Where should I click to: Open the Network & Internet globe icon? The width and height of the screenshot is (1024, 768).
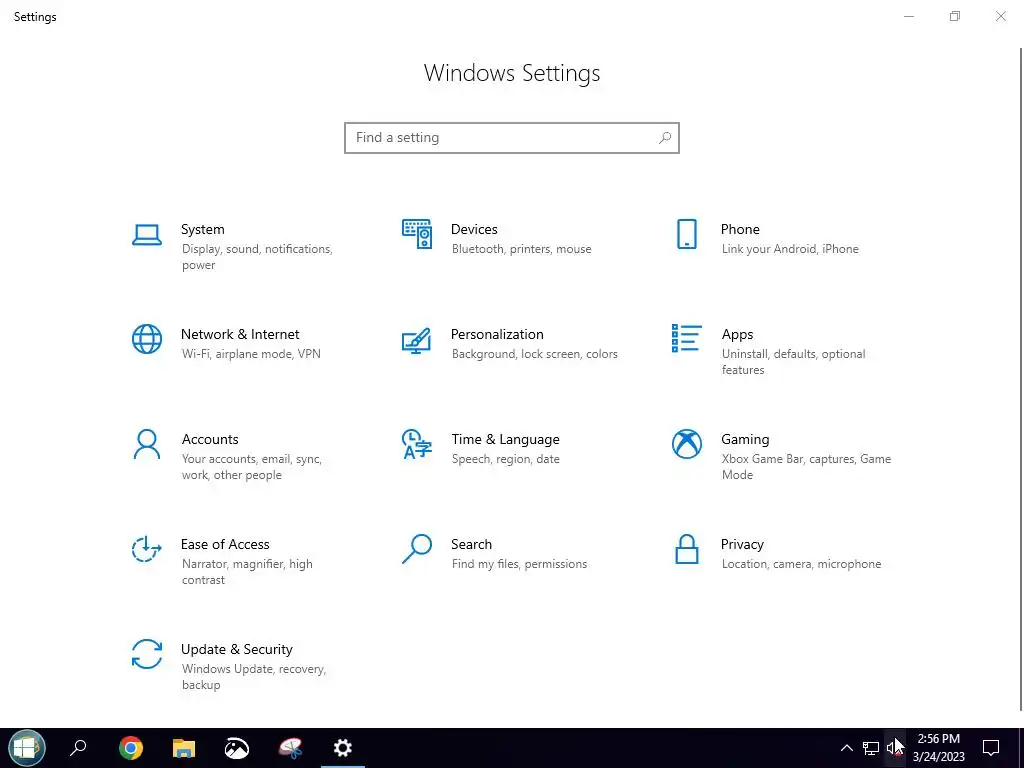147,339
